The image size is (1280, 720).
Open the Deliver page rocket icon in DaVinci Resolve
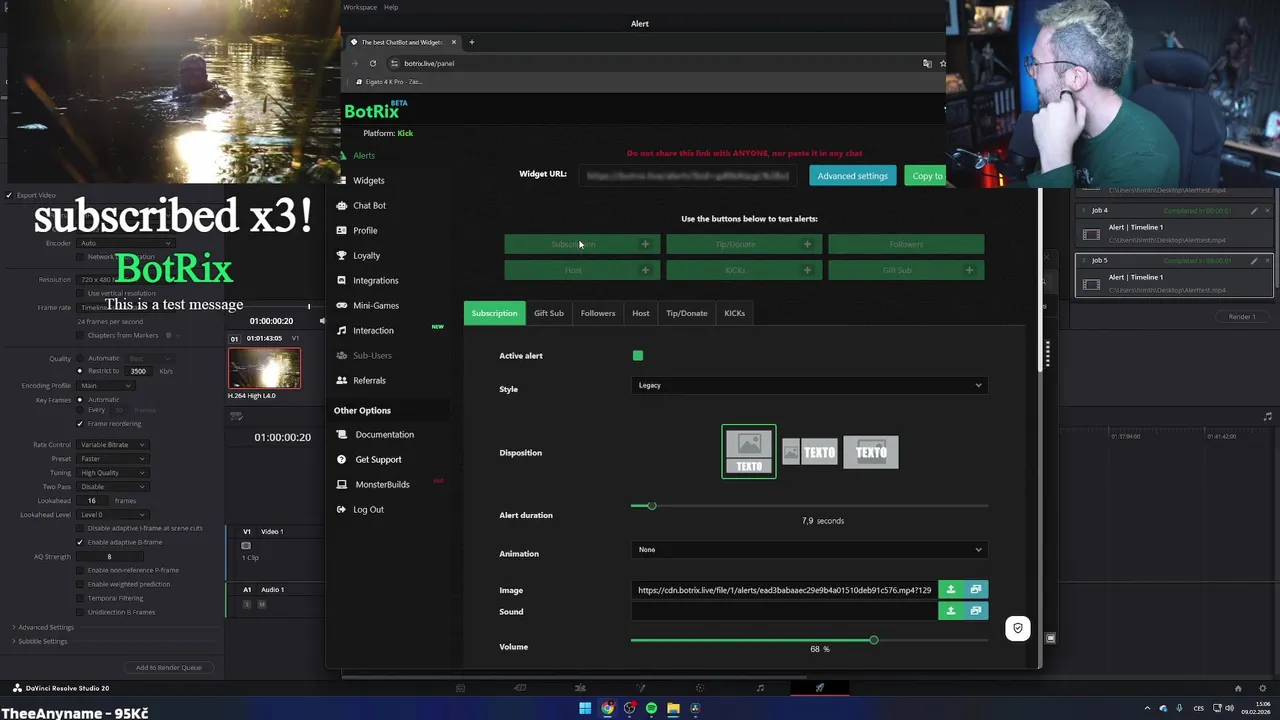pyautogui.click(x=819, y=688)
